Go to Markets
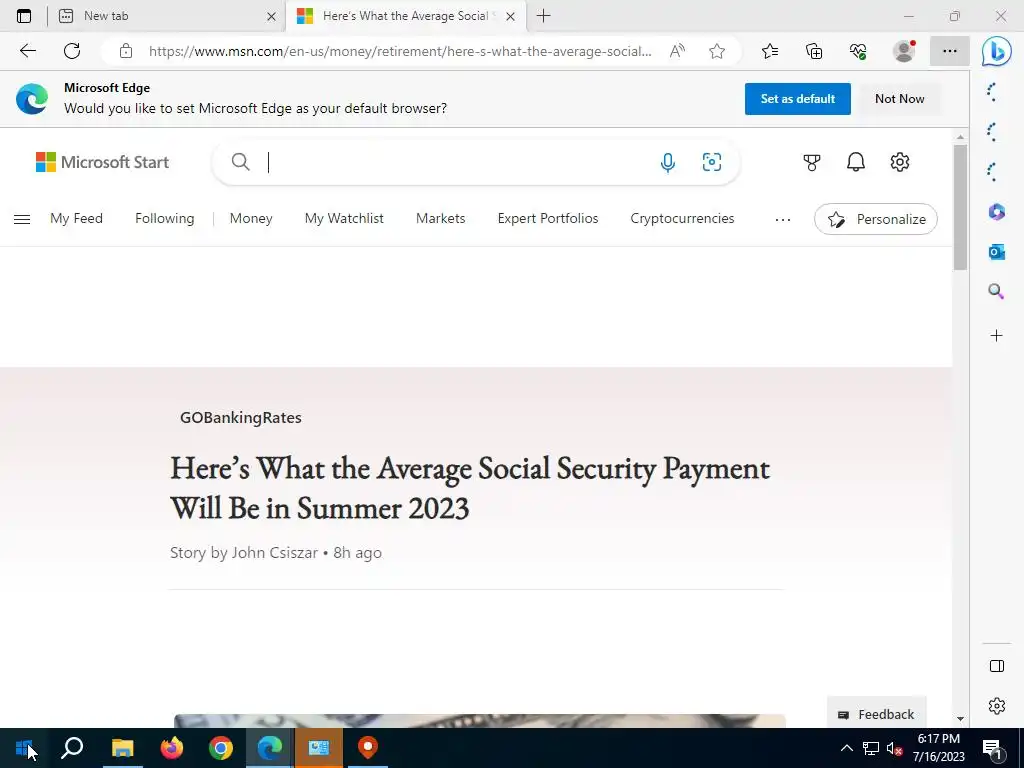This screenshot has height=768, width=1024. 441,218
